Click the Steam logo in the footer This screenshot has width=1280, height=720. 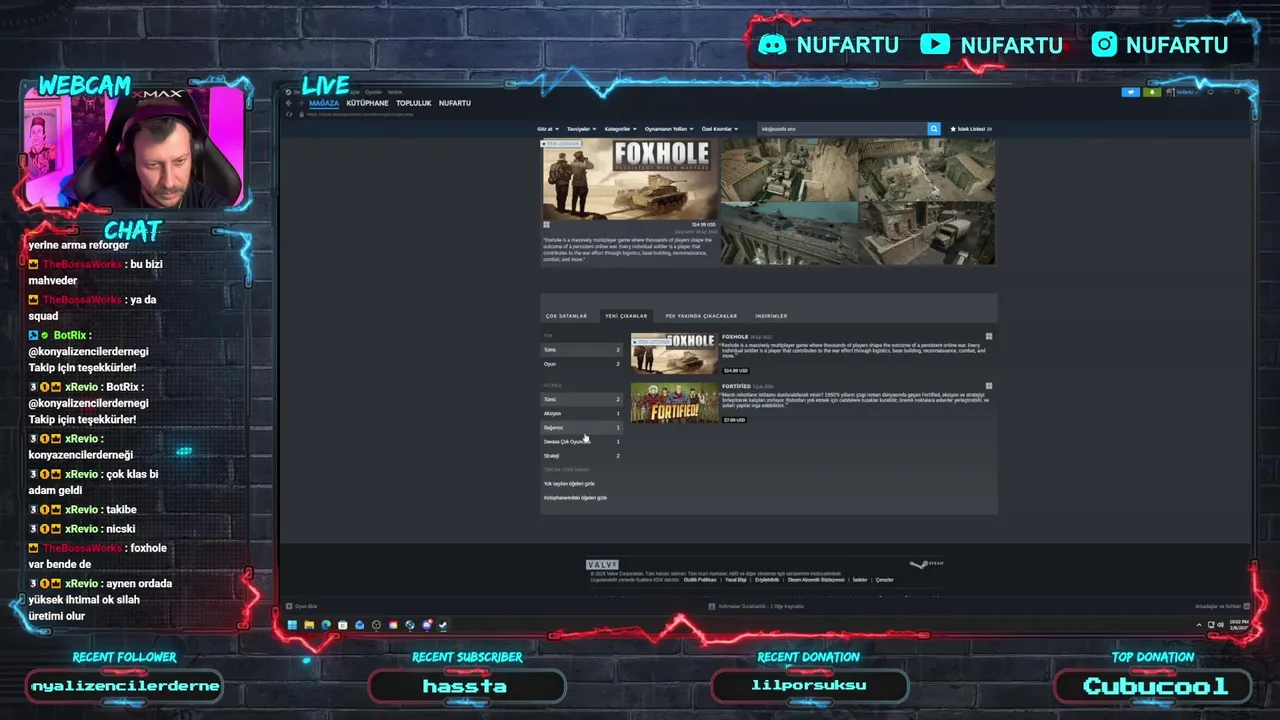[927, 564]
